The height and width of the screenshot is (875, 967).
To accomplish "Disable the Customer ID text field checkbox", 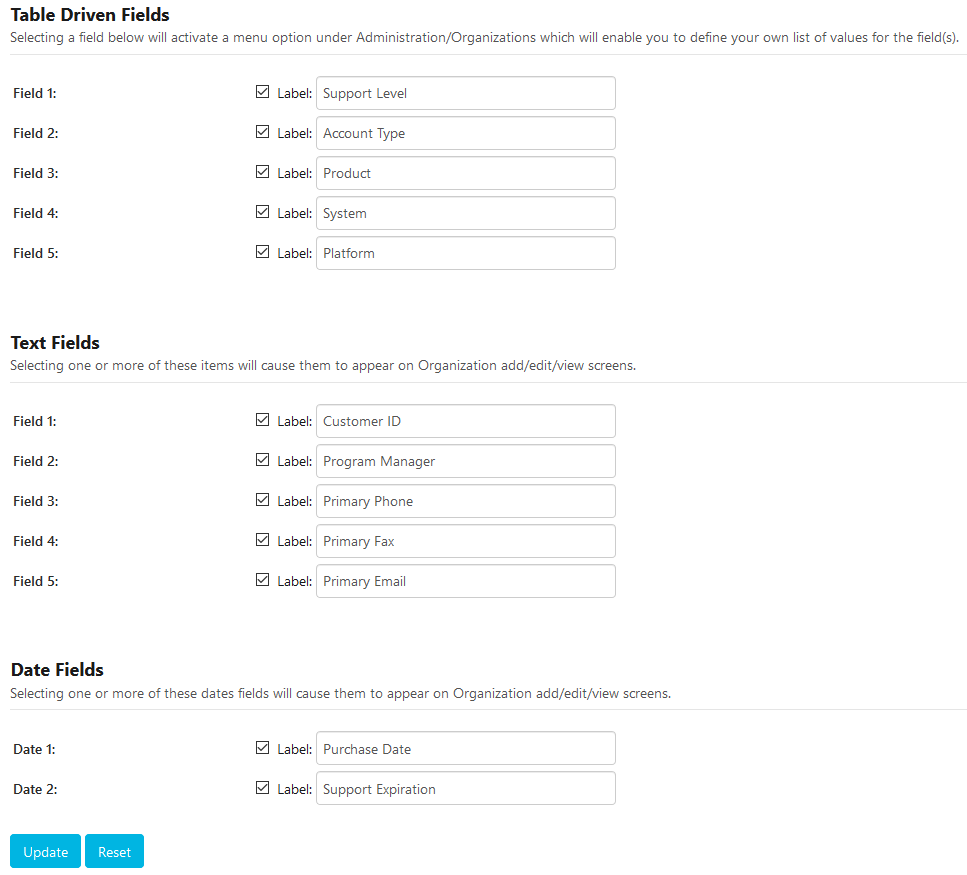I will coord(263,420).
